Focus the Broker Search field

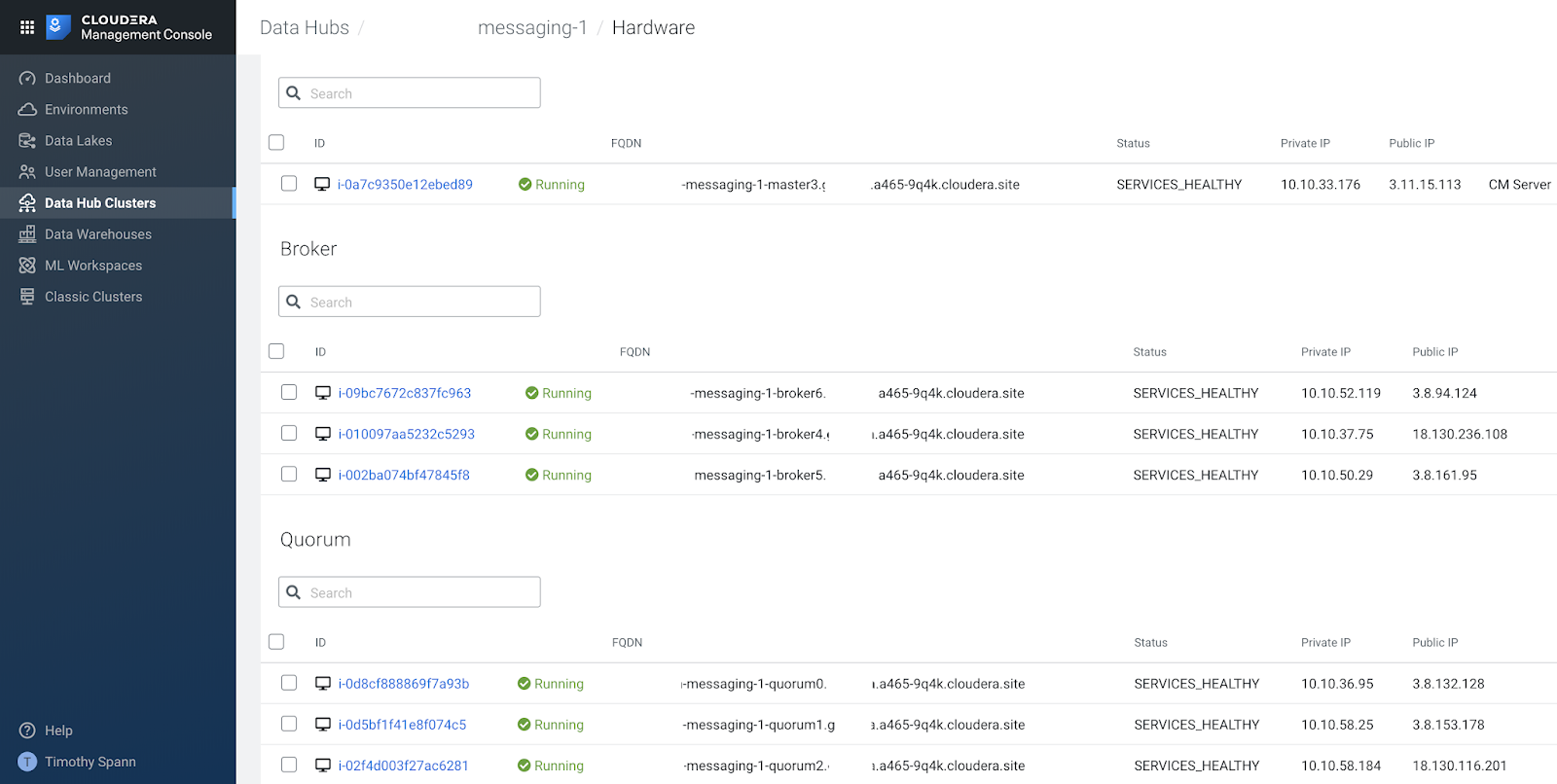click(x=410, y=302)
